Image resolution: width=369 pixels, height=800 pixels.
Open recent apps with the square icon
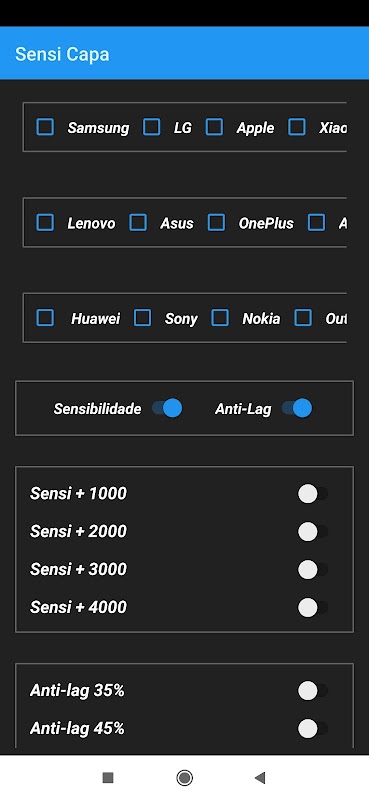pos(108,778)
